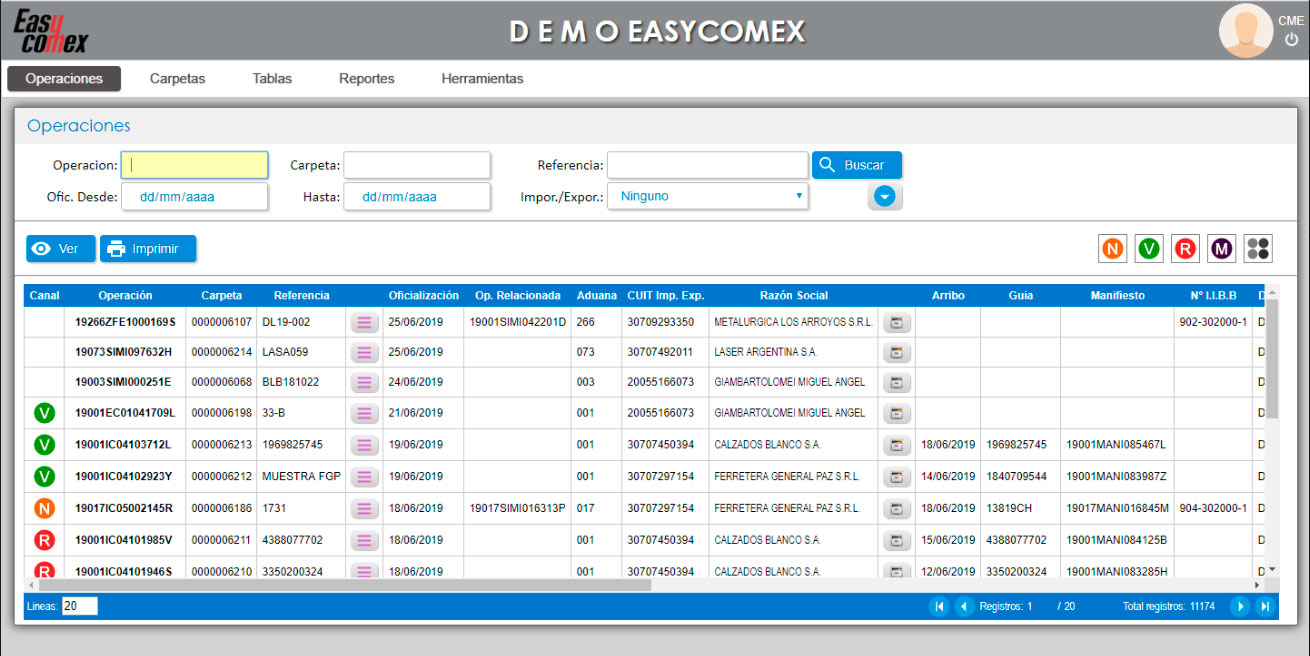Filter by orange N channel icon
The image size is (1310, 656).
(1112, 249)
